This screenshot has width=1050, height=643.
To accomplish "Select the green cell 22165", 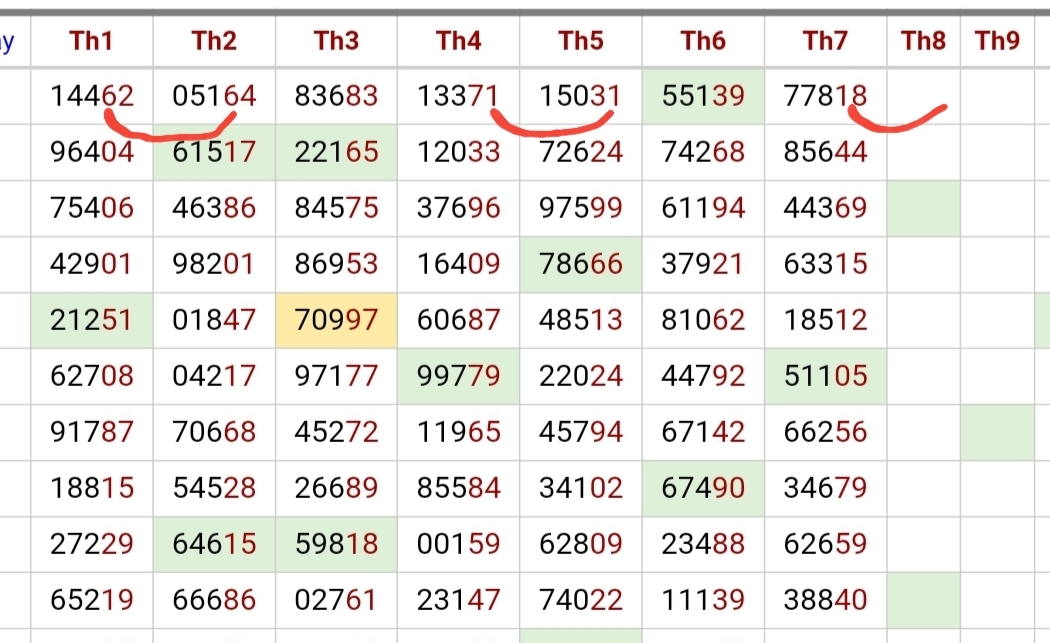I will point(336,152).
